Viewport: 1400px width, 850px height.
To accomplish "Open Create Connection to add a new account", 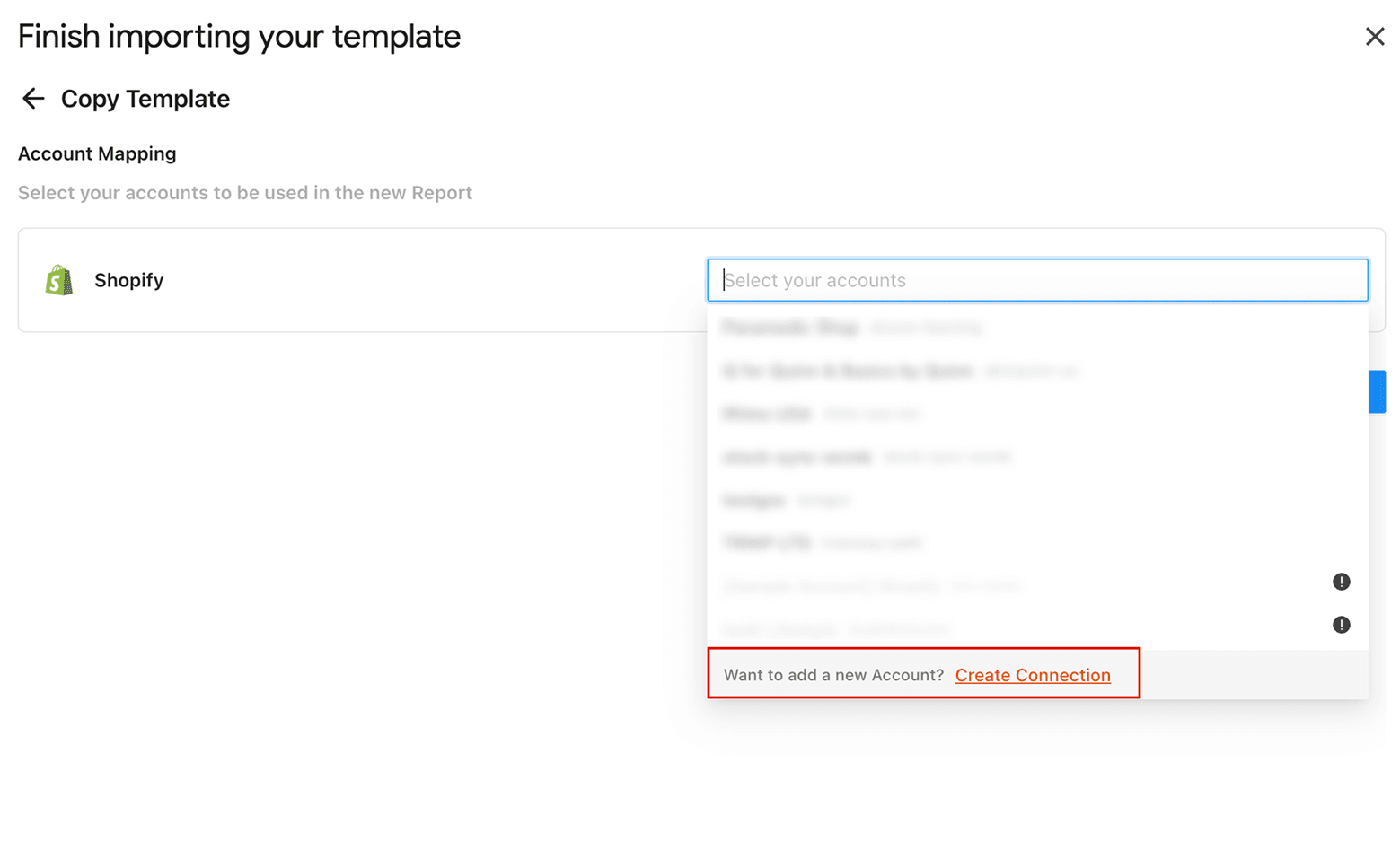I will 1033,675.
